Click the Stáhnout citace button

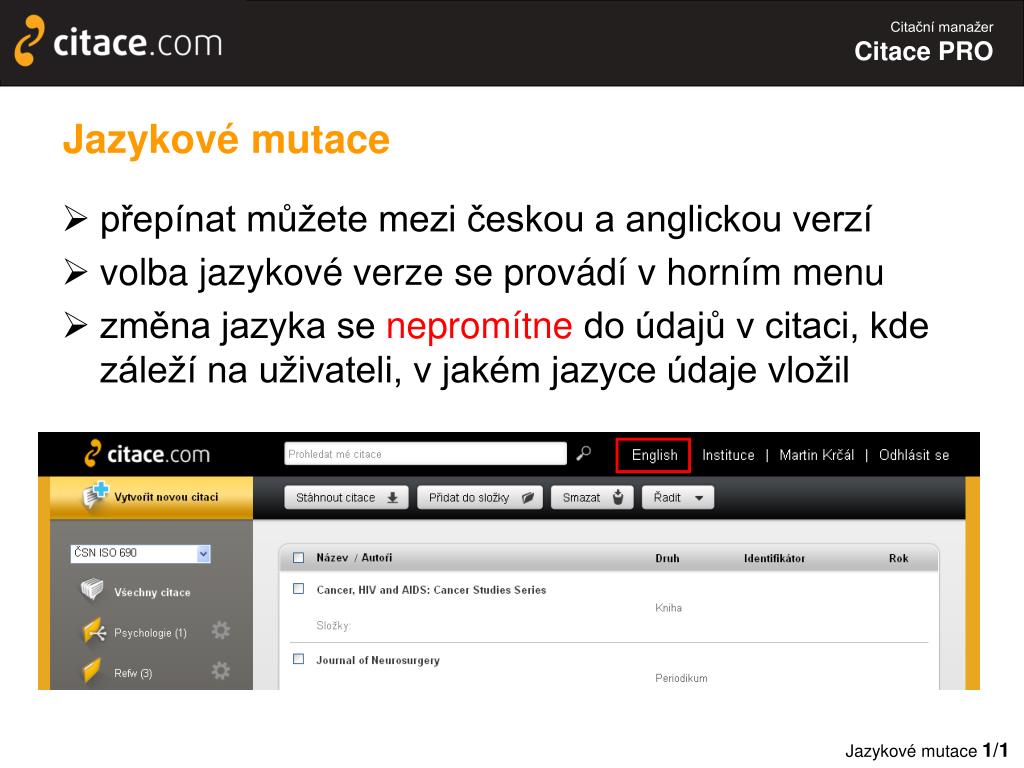(x=346, y=498)
